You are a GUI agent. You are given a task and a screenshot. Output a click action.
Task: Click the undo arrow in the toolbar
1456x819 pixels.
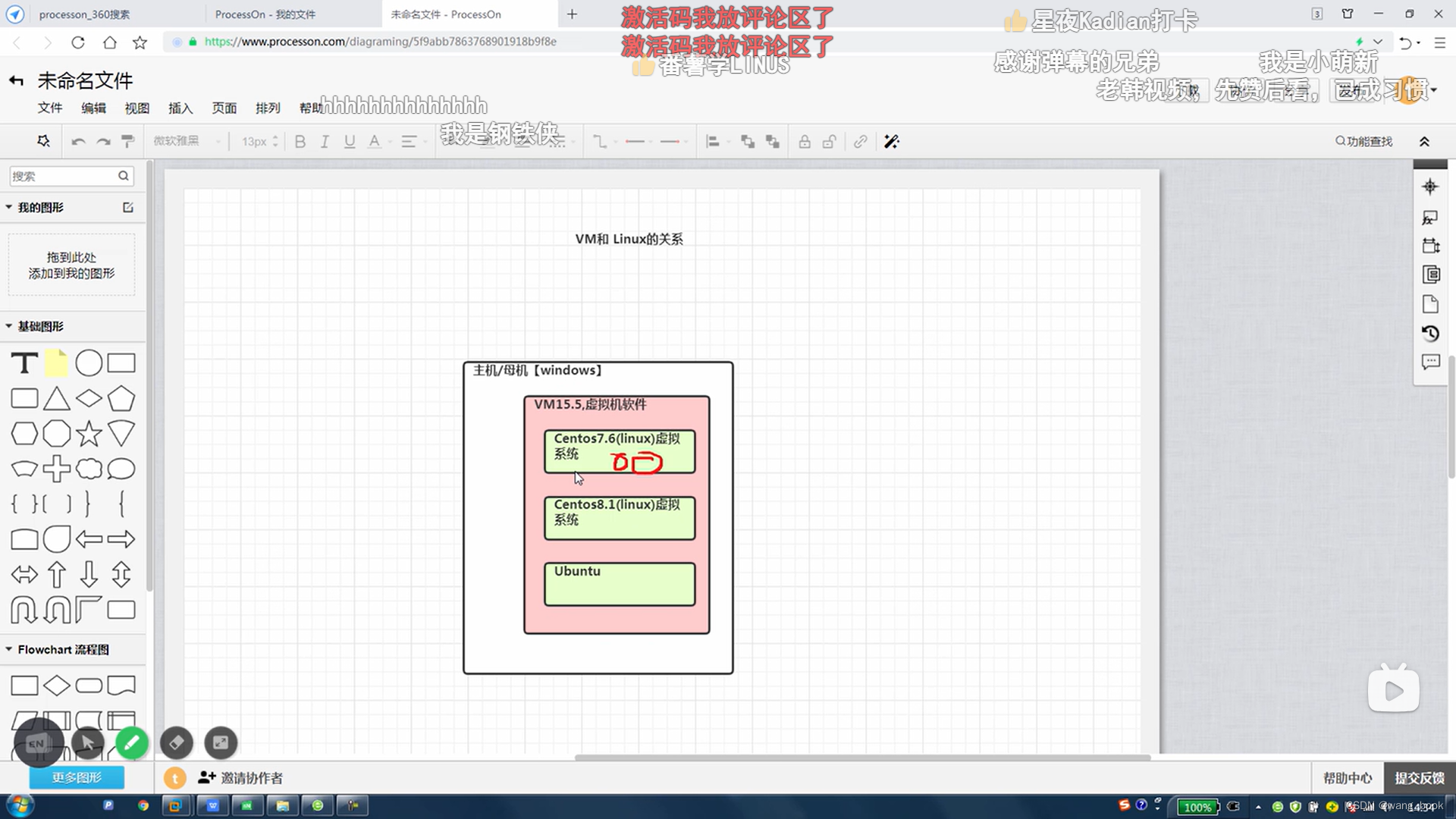coord(78,142)
